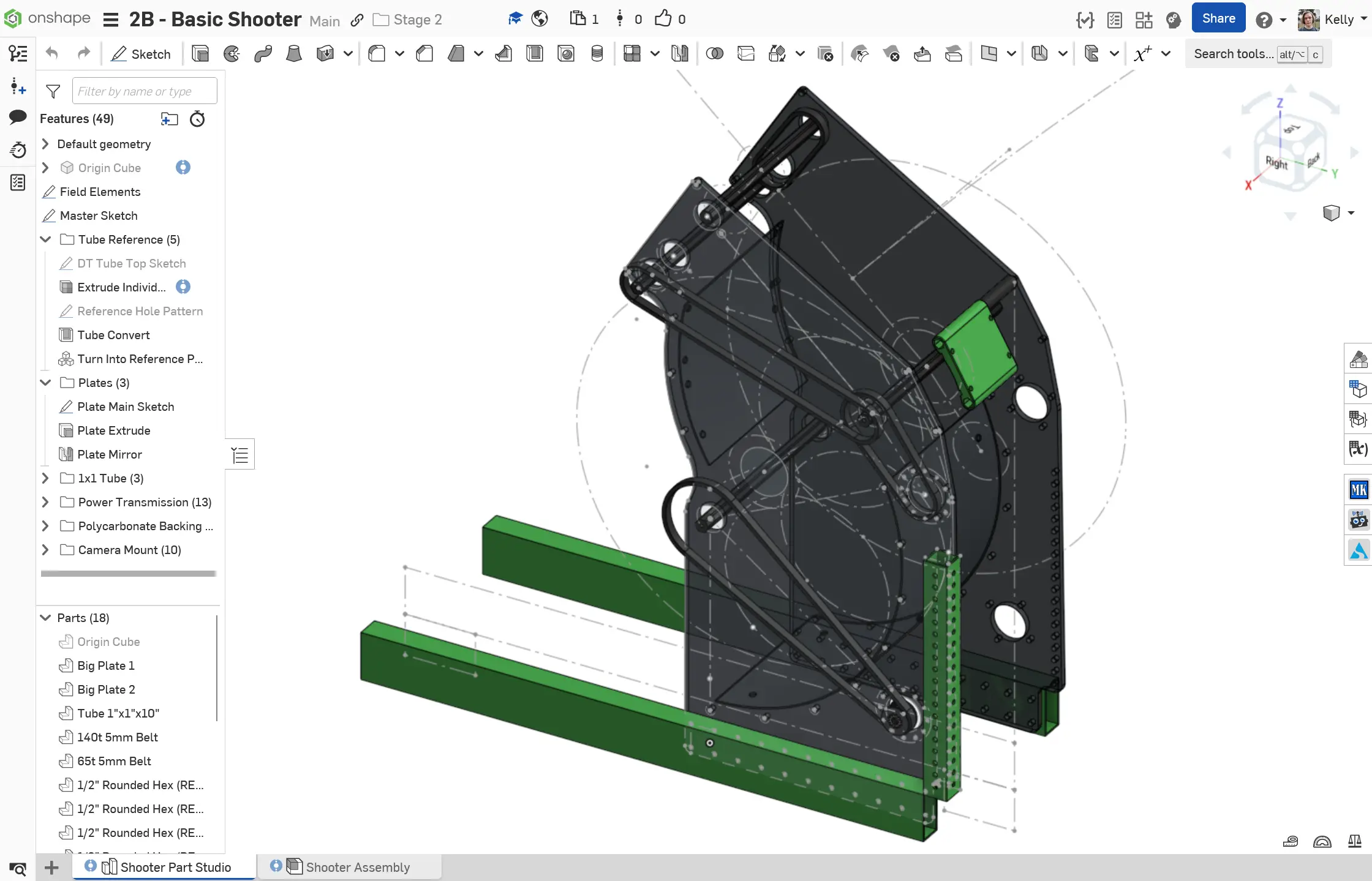This screenshot has height=881, width=1372.
Task: Select the Extrude tool in toolbar
Action: (200, 54)
